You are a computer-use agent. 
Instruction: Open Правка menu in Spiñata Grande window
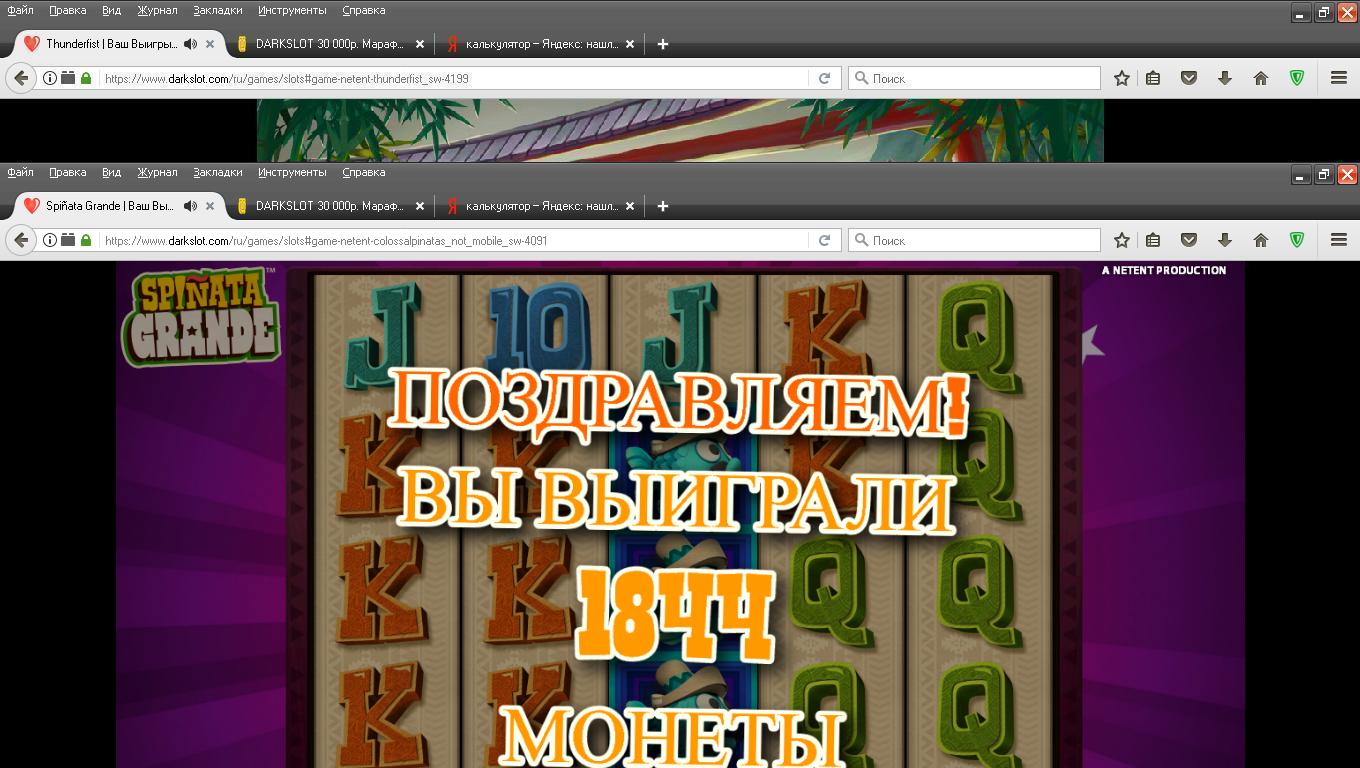coord(67,172)
